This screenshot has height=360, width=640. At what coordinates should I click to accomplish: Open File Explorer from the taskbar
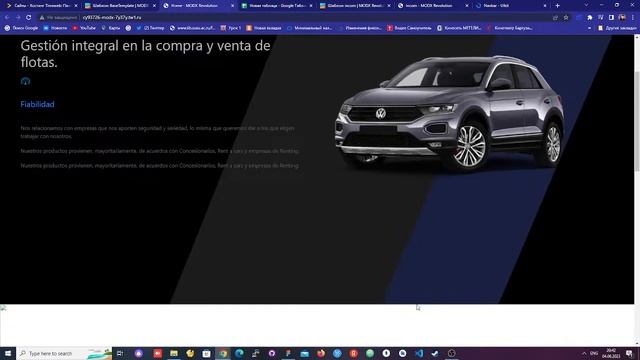click(174, 353)
